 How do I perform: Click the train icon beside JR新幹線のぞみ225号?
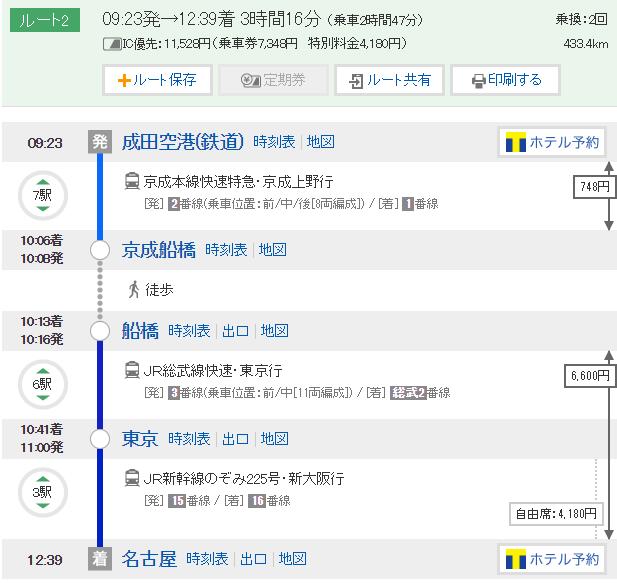tap(132, 478)
